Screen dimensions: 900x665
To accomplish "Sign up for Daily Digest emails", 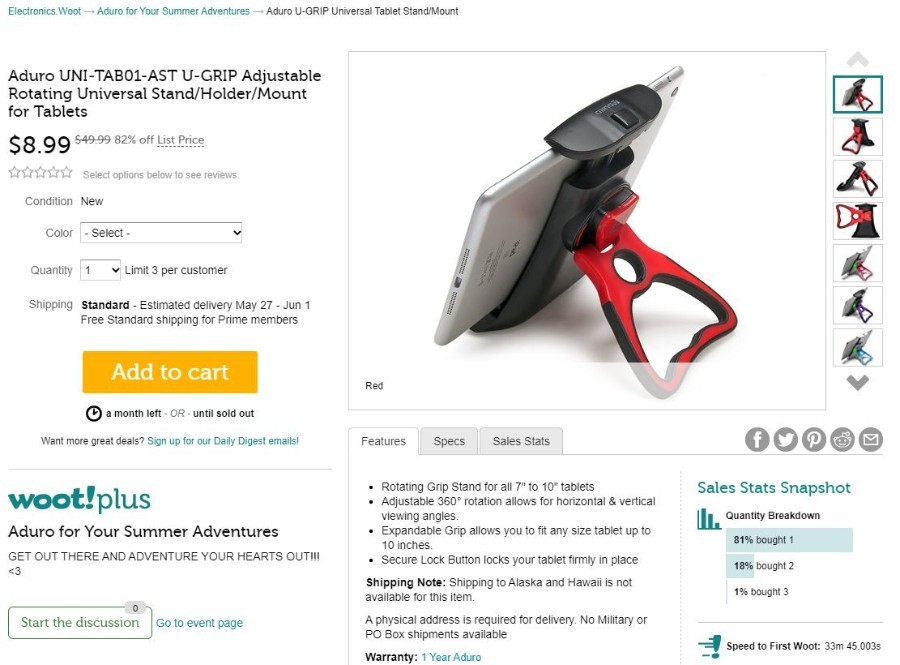I will 223,441.
